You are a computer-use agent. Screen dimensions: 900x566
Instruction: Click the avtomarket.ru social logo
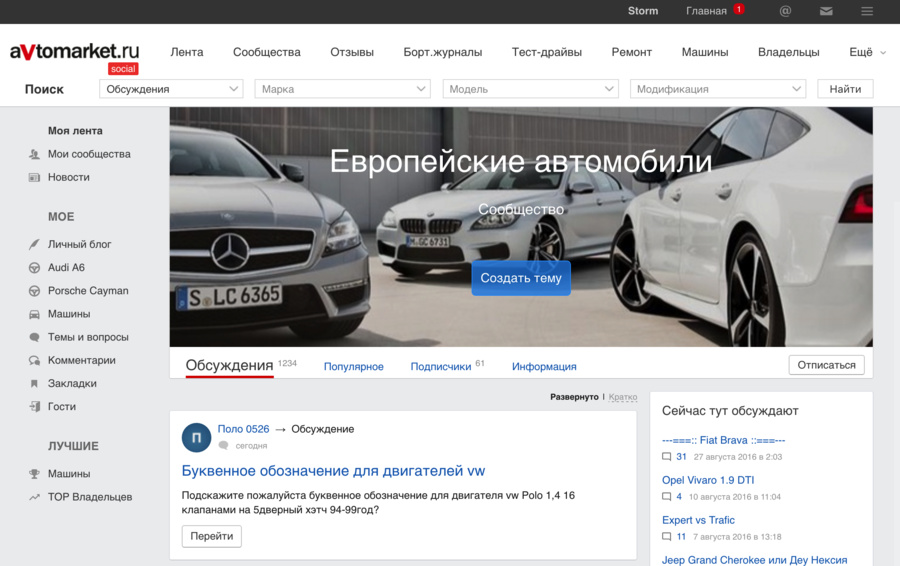(x=75, y=58)
